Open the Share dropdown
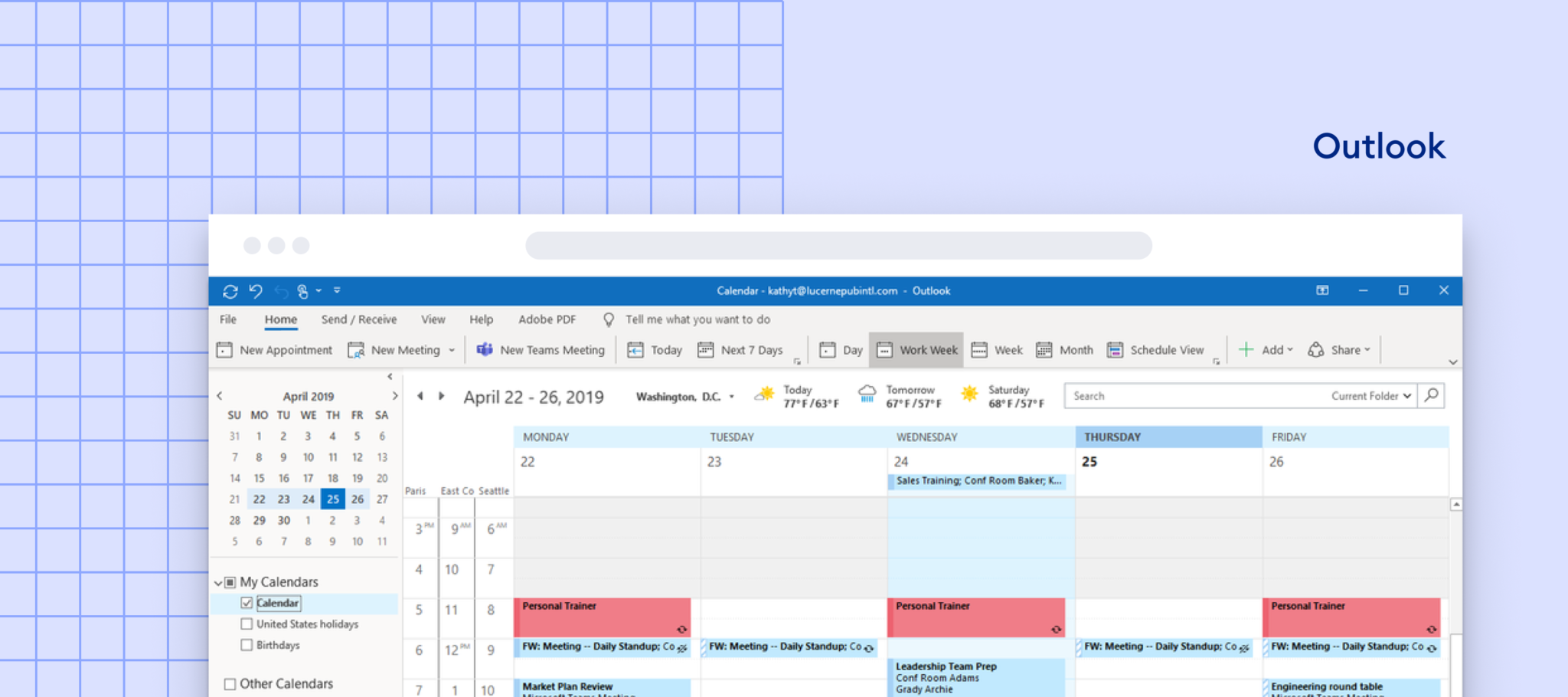This screenshot has width=1568, height=697. (1339, 350)
